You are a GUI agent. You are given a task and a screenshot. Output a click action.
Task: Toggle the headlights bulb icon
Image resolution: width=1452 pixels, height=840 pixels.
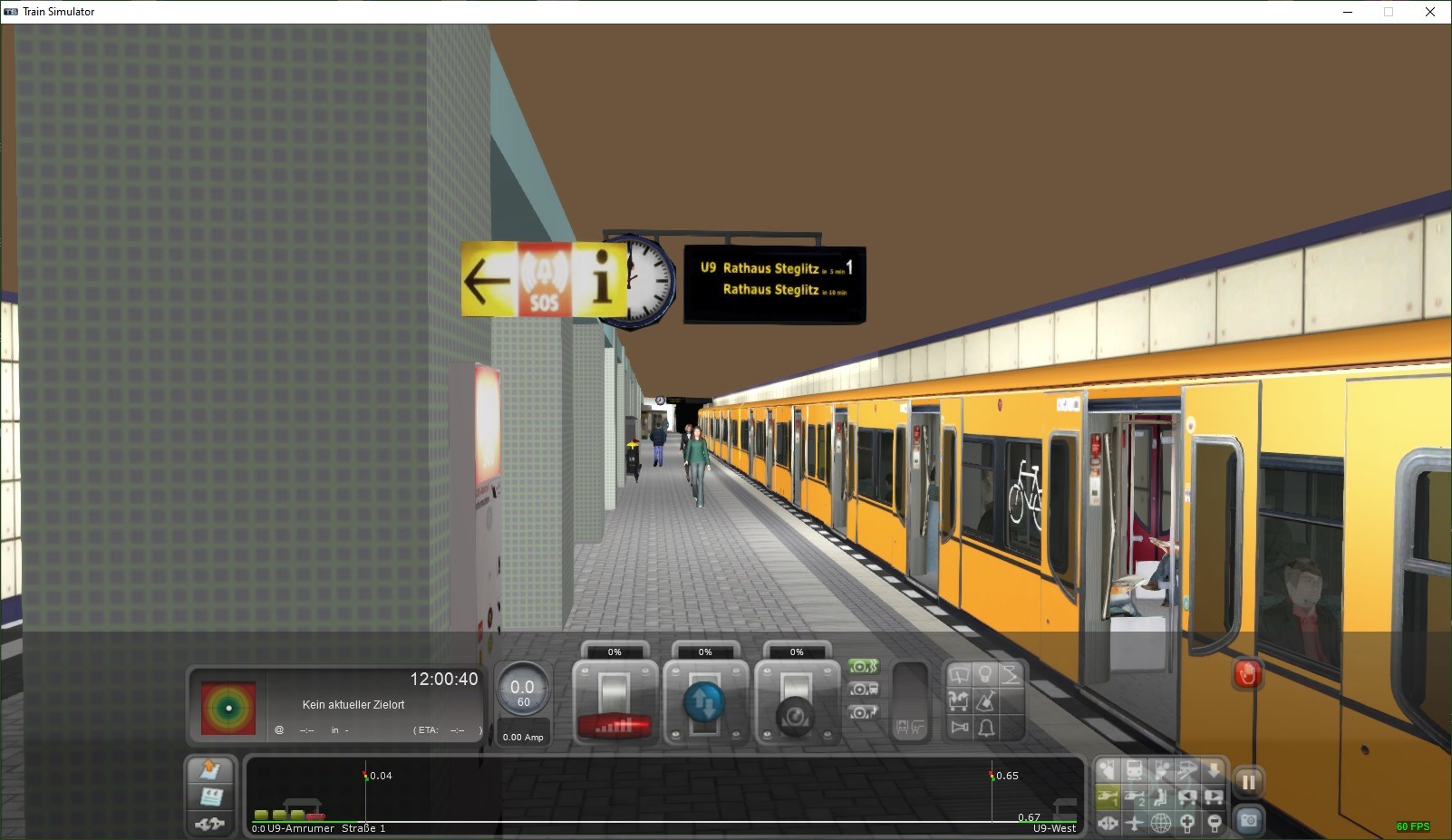(985, 675)
